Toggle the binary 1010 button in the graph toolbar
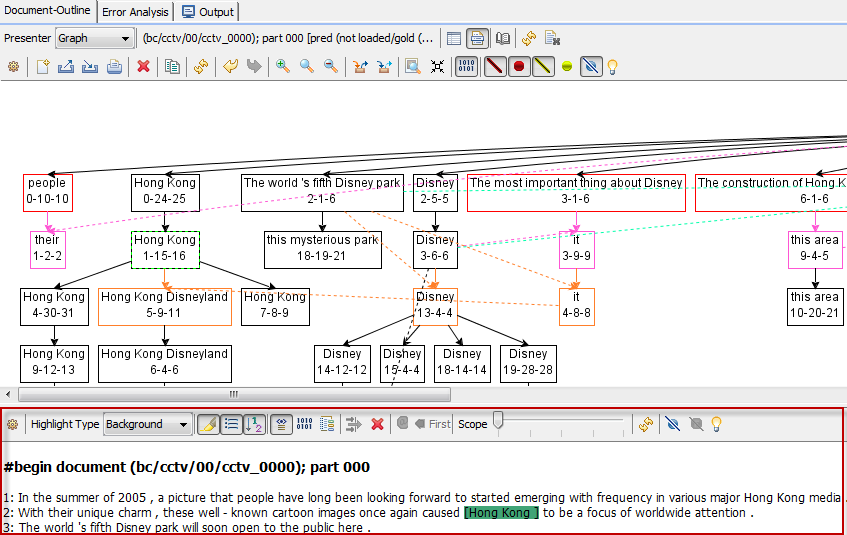Viewport: 847px width, 535px height. pos(466,66)
